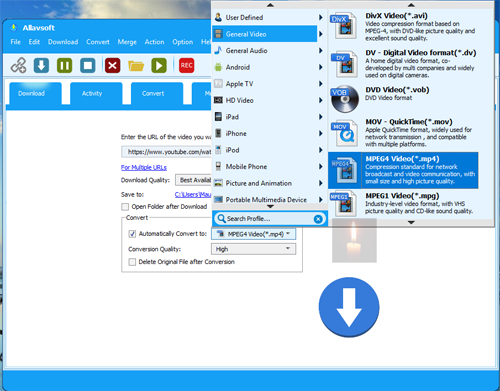Viewport: 500px width, 391px height.
Task: Click the video URL input field
Action: (166, 152)
